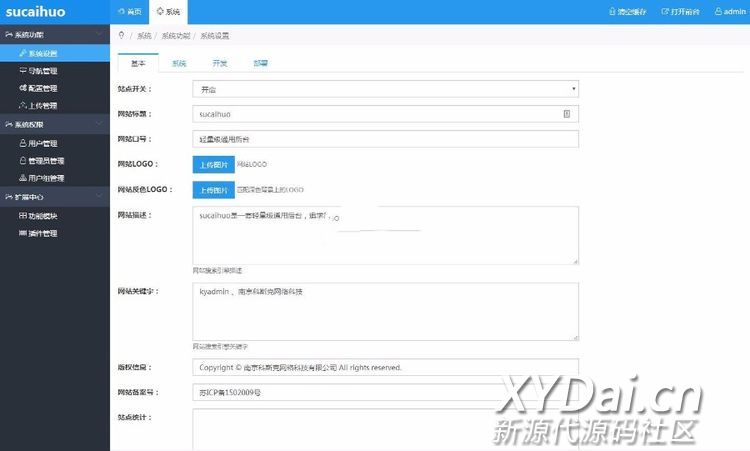Click the 系统功能 breadcrumb link
This screenshot has height=451, width=750.
176,36
